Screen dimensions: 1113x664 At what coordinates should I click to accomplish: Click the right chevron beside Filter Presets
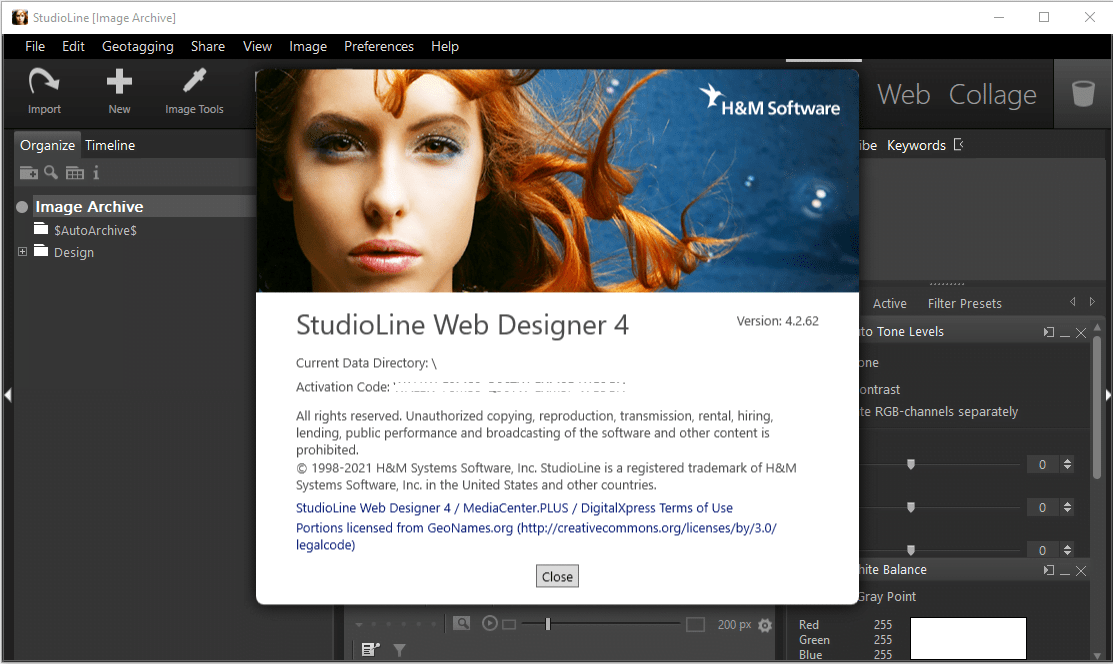tap(1092, 301)
